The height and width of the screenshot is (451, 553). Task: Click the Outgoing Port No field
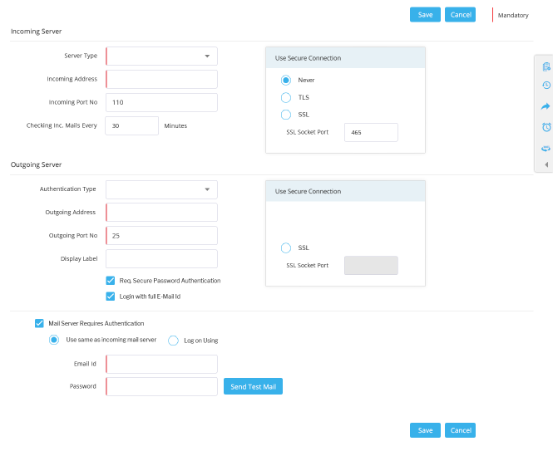(x=162, y=236)
